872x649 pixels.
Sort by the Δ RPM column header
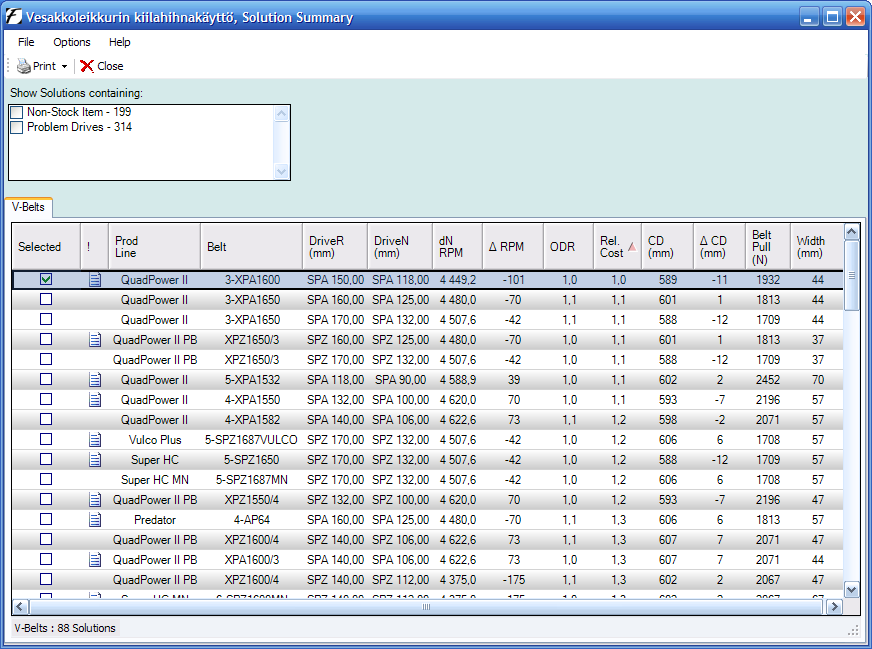(513, 246)
